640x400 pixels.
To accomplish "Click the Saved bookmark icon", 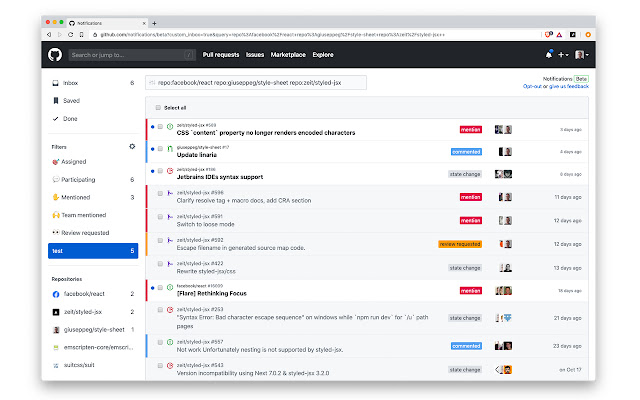I will tap(56, 100).
